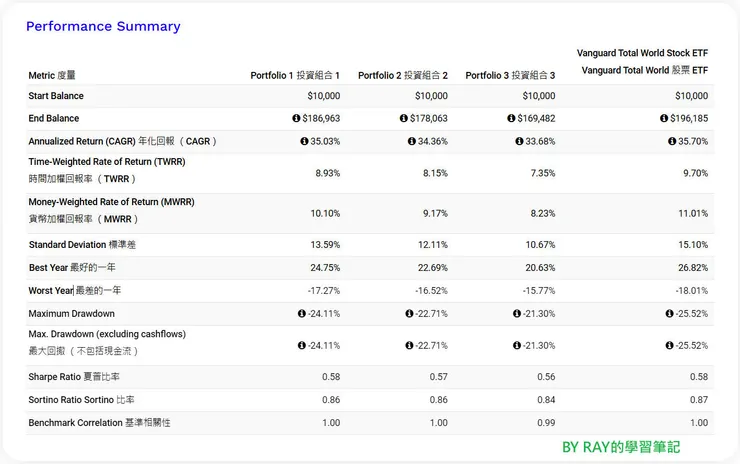Select the Portfolio 3 column header
The height and width of the screenshot is (464, 740).
pyautogui.click(x=510, y=75)
